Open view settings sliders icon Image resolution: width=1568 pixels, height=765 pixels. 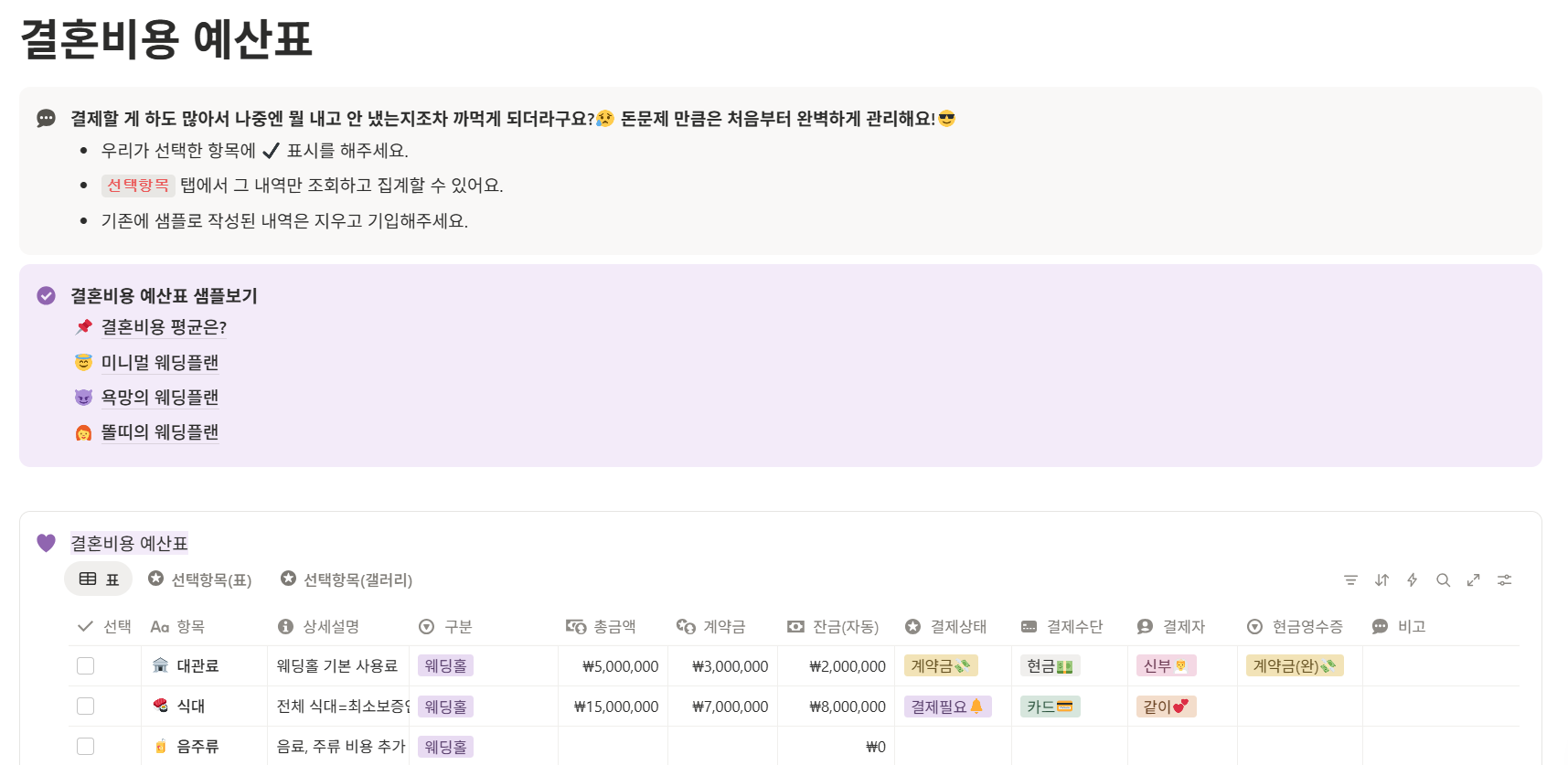tap(1504, 580)
